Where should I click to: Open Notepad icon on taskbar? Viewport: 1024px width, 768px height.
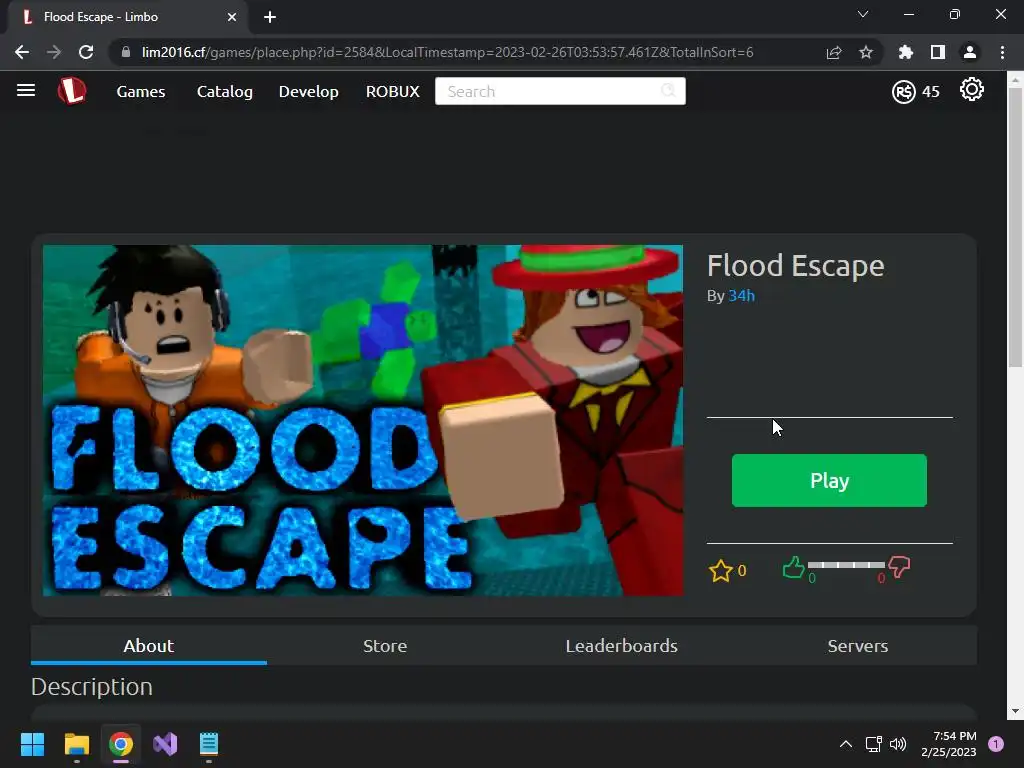coord(209,744)
